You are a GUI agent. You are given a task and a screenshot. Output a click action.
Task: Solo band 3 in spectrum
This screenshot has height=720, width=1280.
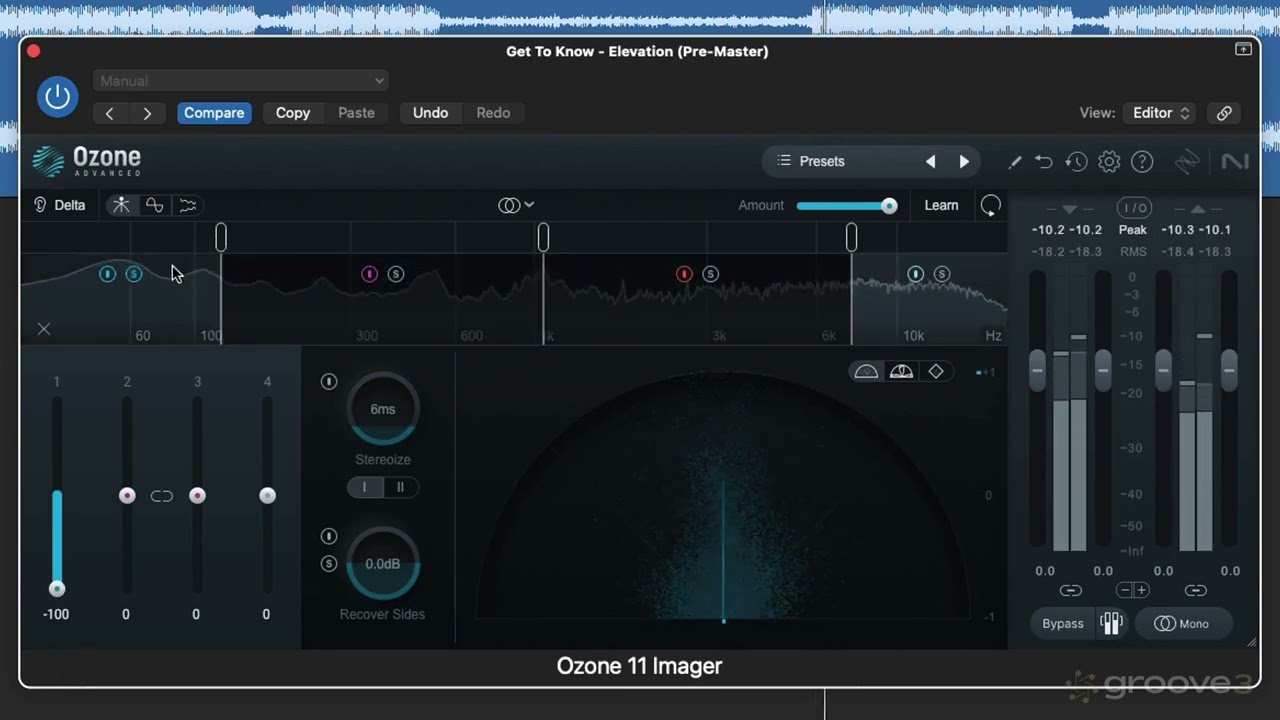[710, 274]
